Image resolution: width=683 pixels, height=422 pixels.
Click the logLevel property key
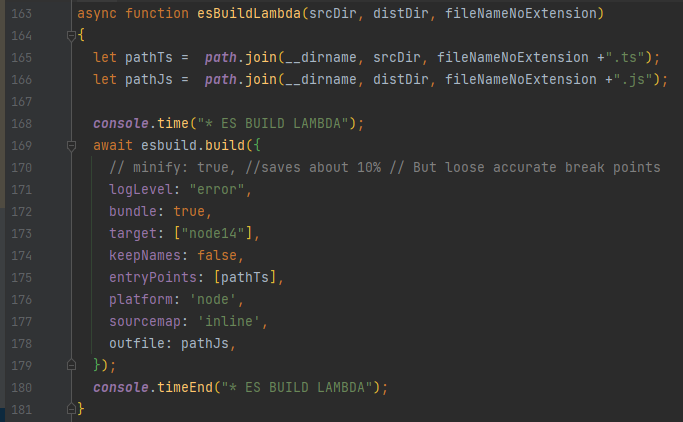[x=141, y=189]
